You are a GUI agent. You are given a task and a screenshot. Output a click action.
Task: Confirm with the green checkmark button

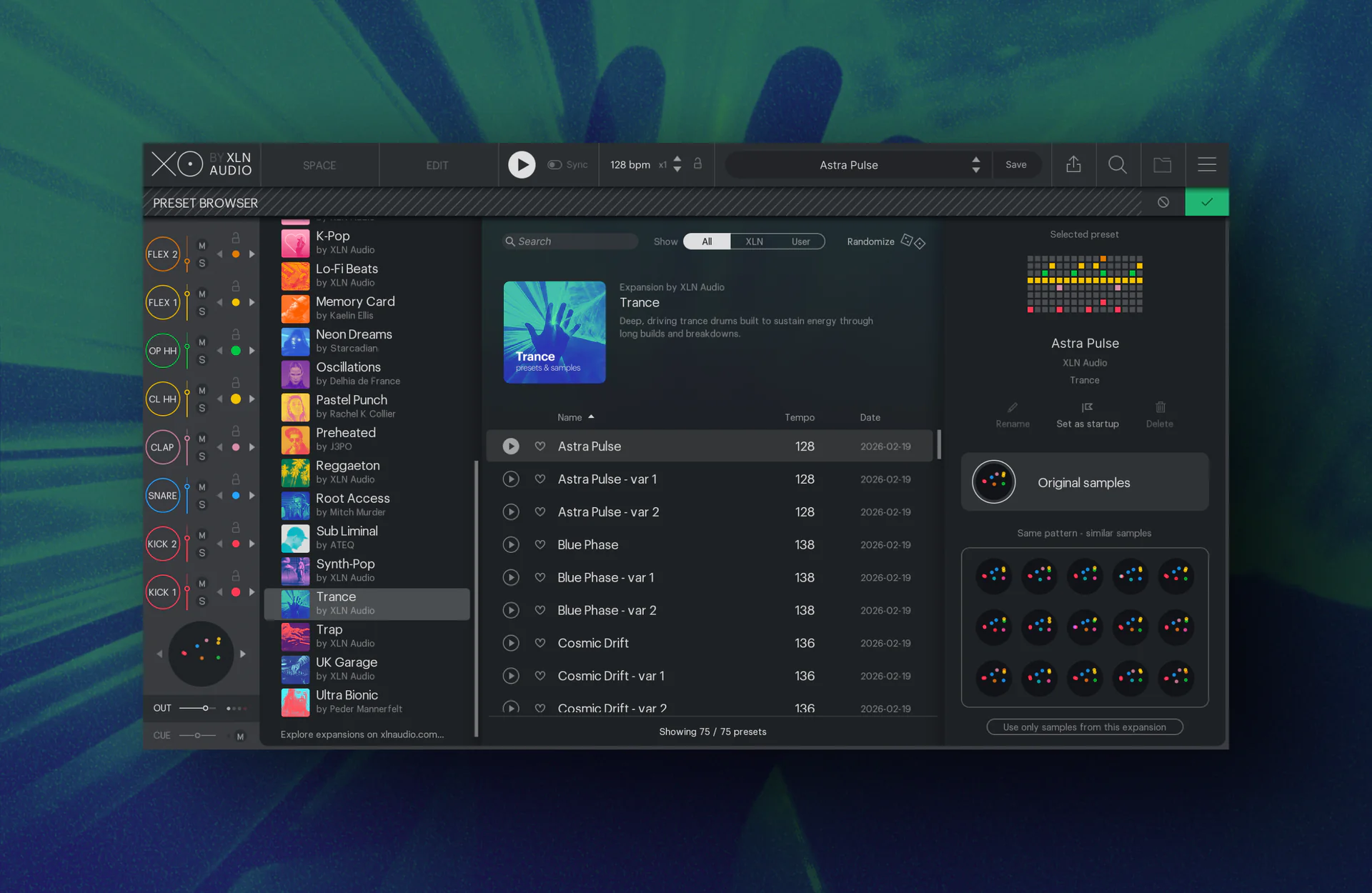1207,203
